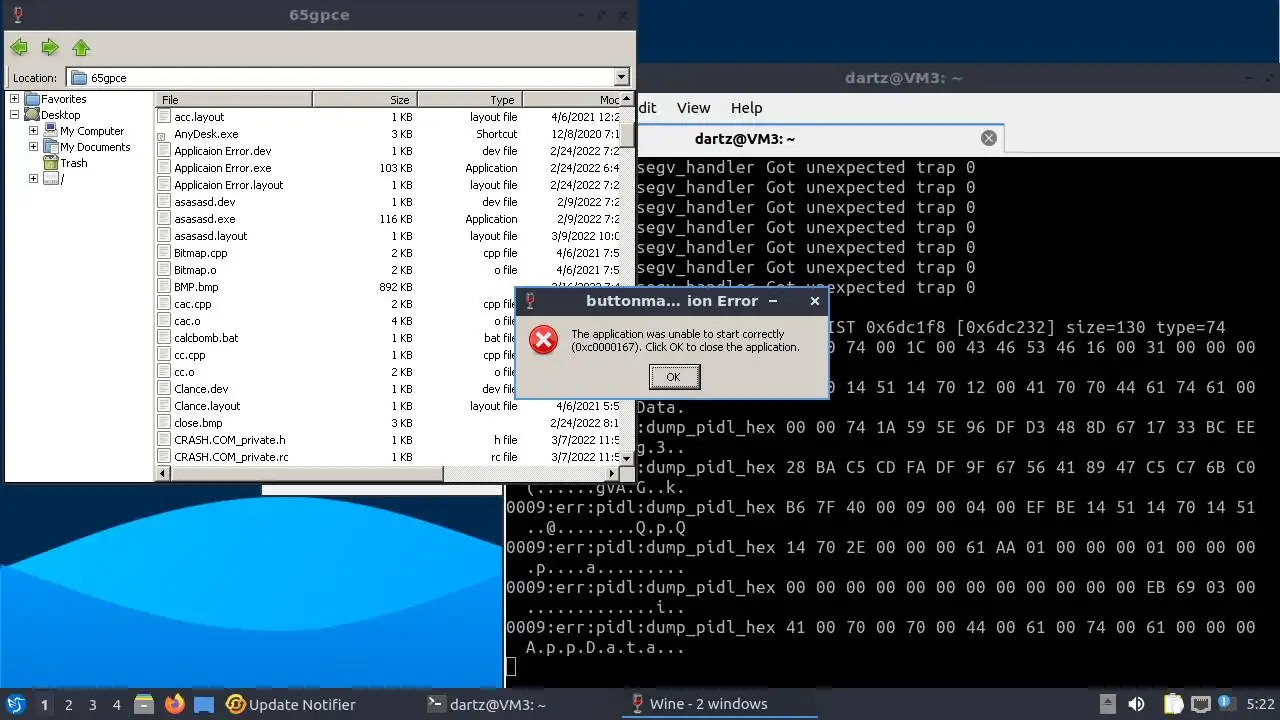Viewport: 1280px width, 720px height.
Task: Select the asasasd.exe file icon
Action: [164, 219]
